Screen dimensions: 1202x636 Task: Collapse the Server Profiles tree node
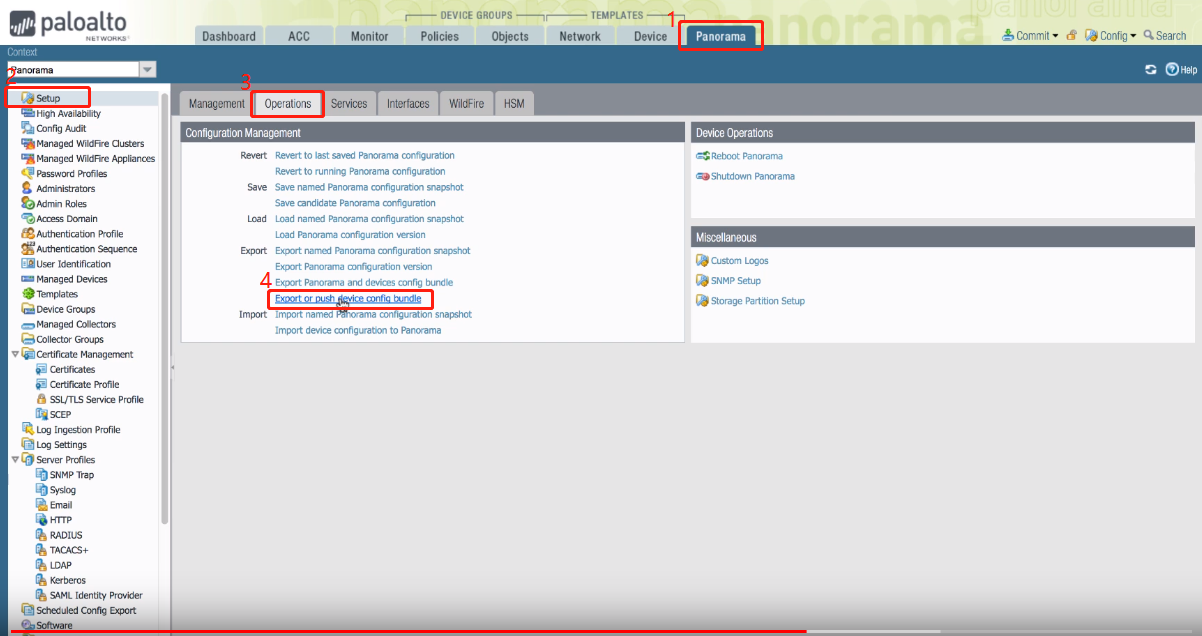point(15,460)
